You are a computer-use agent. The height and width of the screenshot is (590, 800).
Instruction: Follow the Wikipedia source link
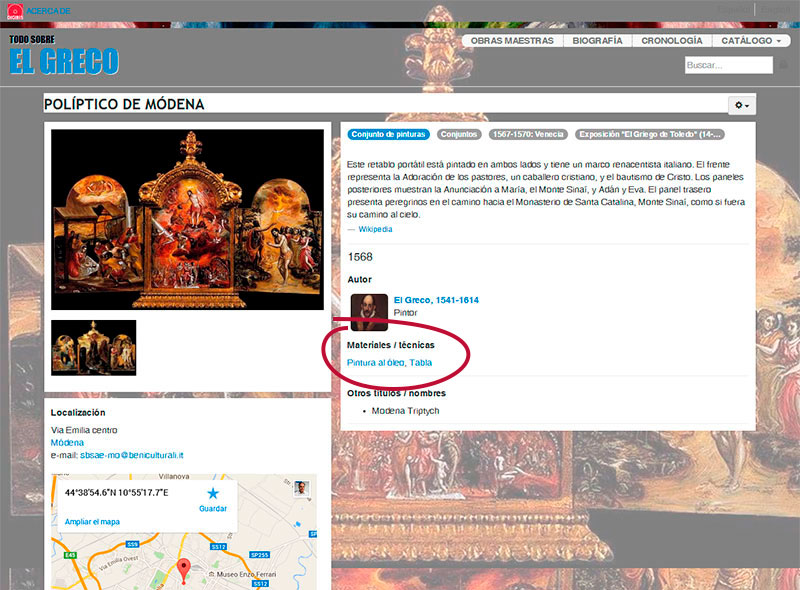point(375,229)
